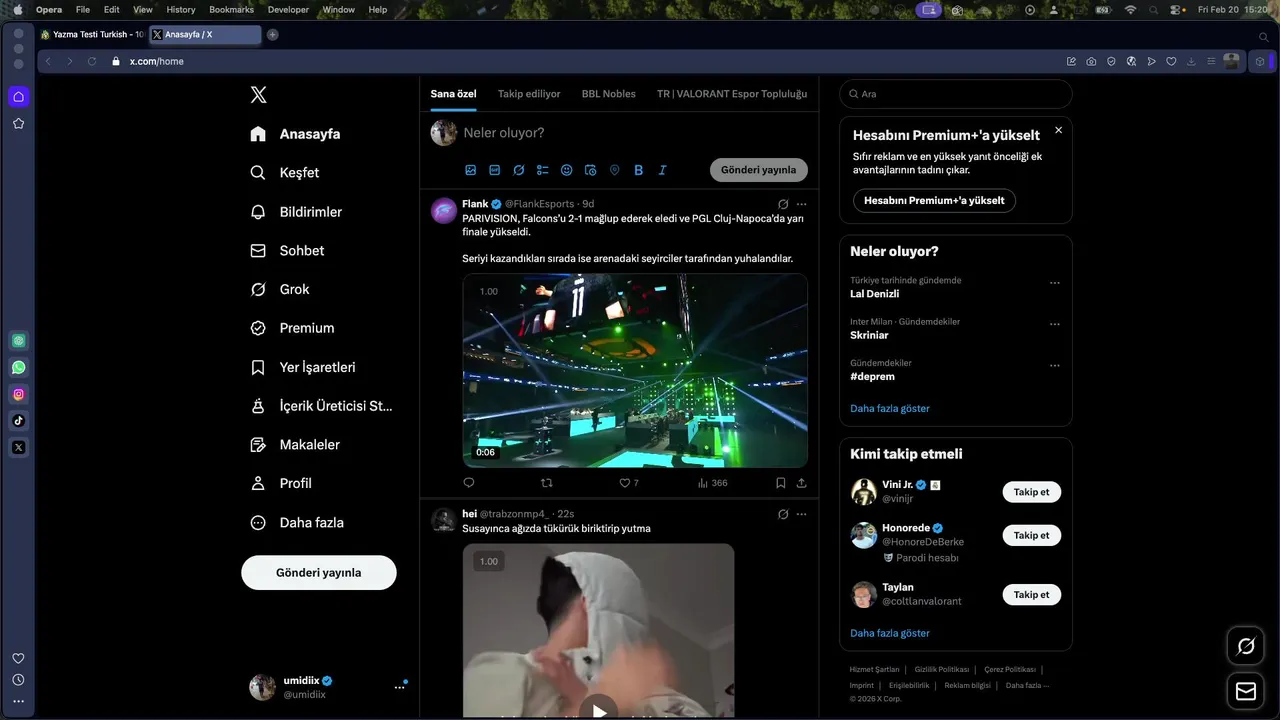Schedule the post via calendar icon

[x=591, y=170]
